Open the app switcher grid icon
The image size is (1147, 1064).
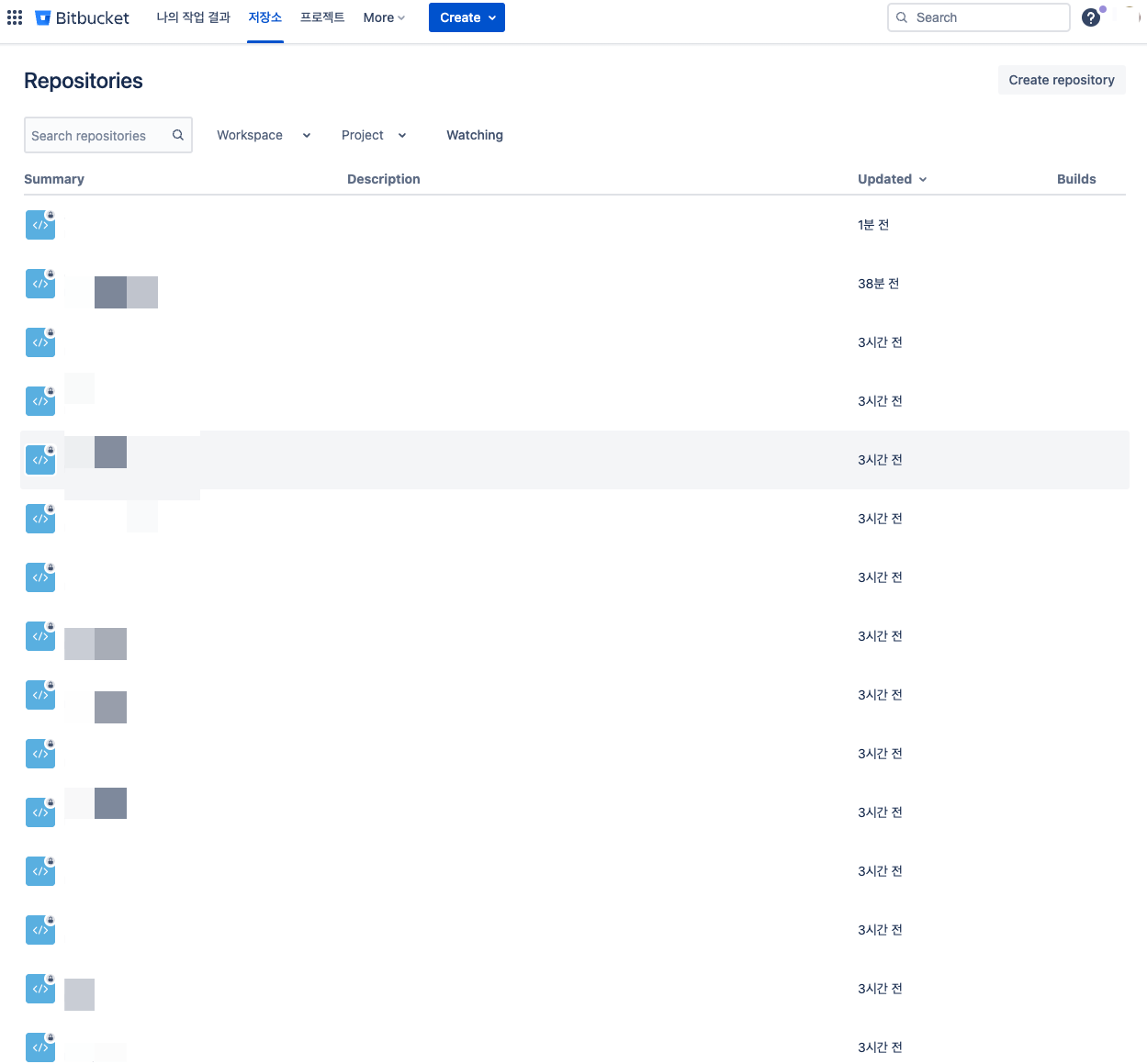coord(15,17)
